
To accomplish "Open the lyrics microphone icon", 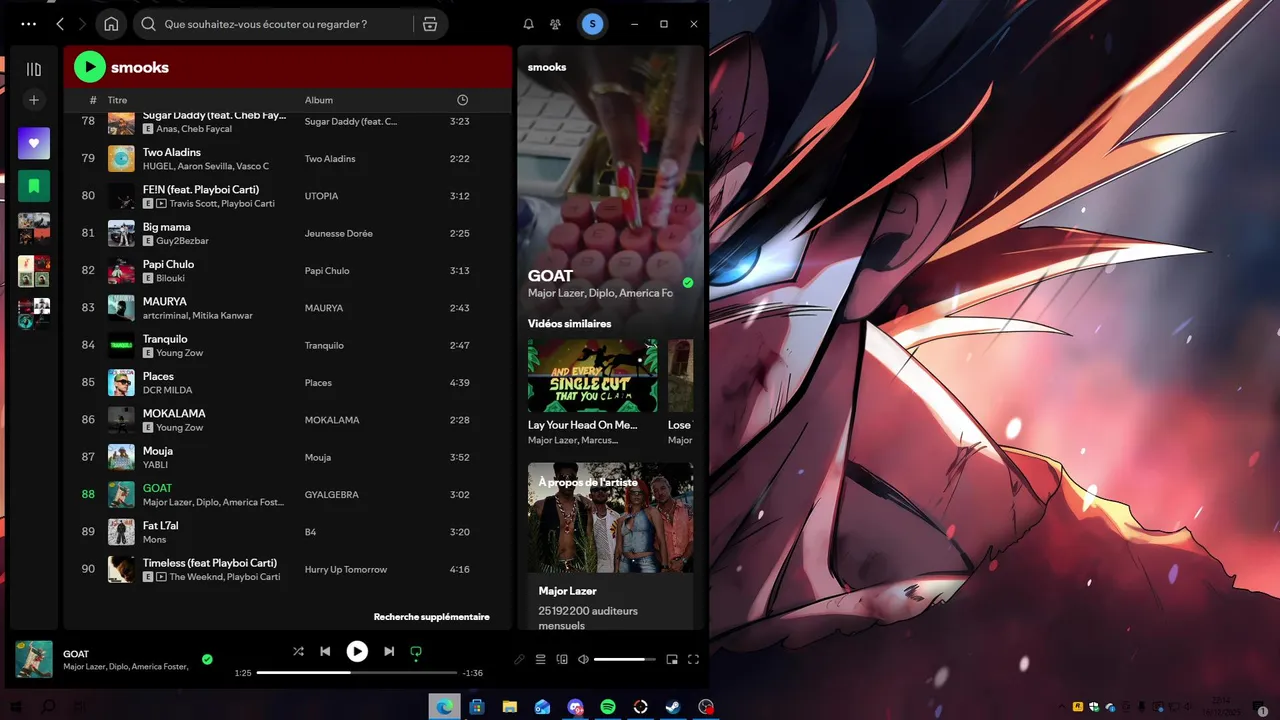I will pyautogui.click(x=519, y=659).
